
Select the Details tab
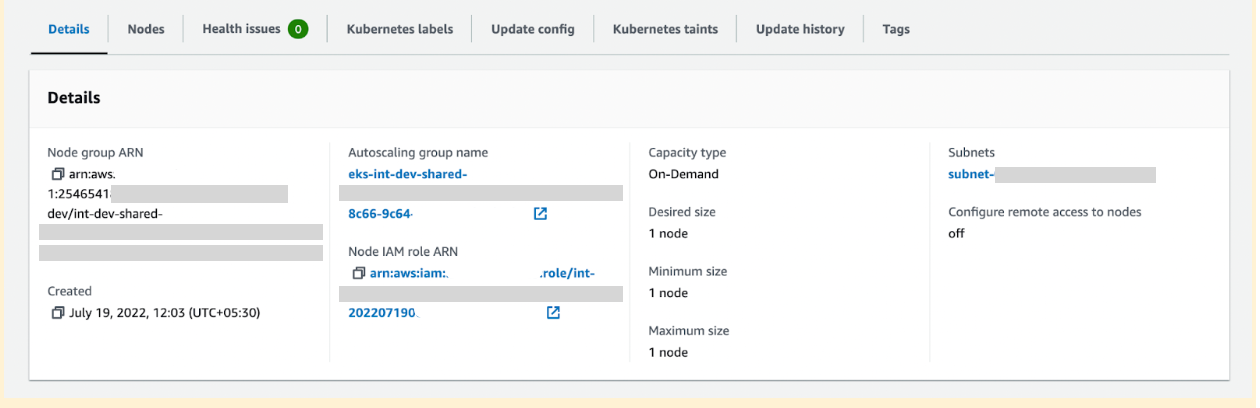(x=68, y=29)
